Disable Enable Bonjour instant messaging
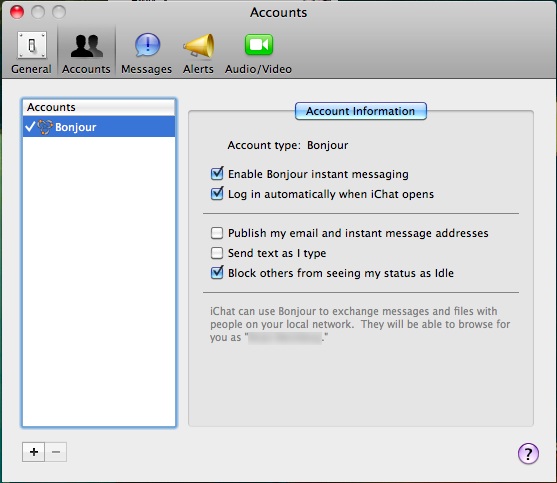The width and height of the screenshot is (557, 483). point(217,174)
